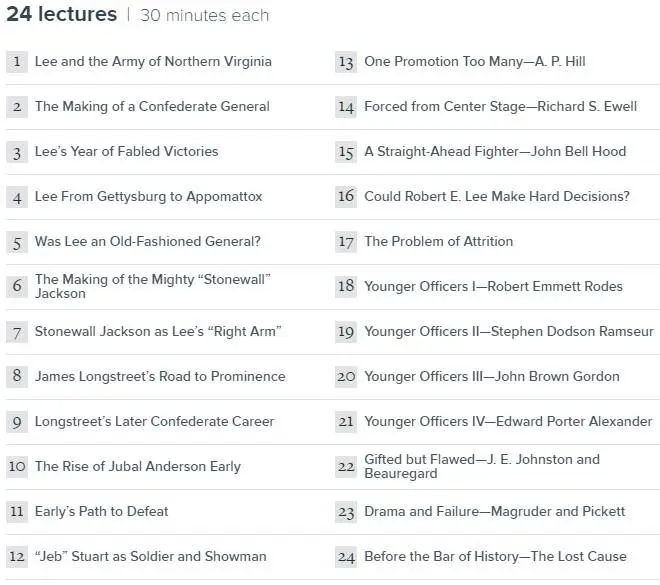Click the number 24 lecture badge
The height and width of the screenshot is (585, 660).
coord(346,557)
